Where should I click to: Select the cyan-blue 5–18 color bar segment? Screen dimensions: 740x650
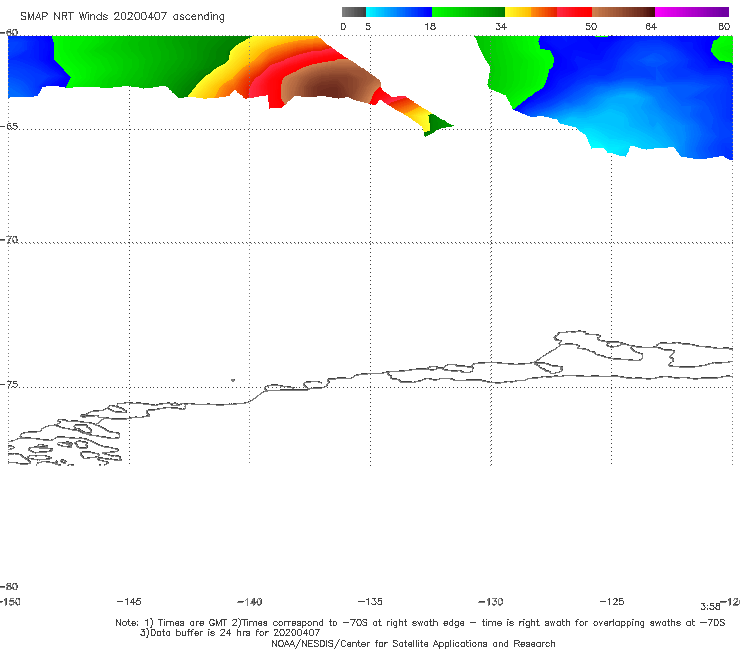click(399, 12)
